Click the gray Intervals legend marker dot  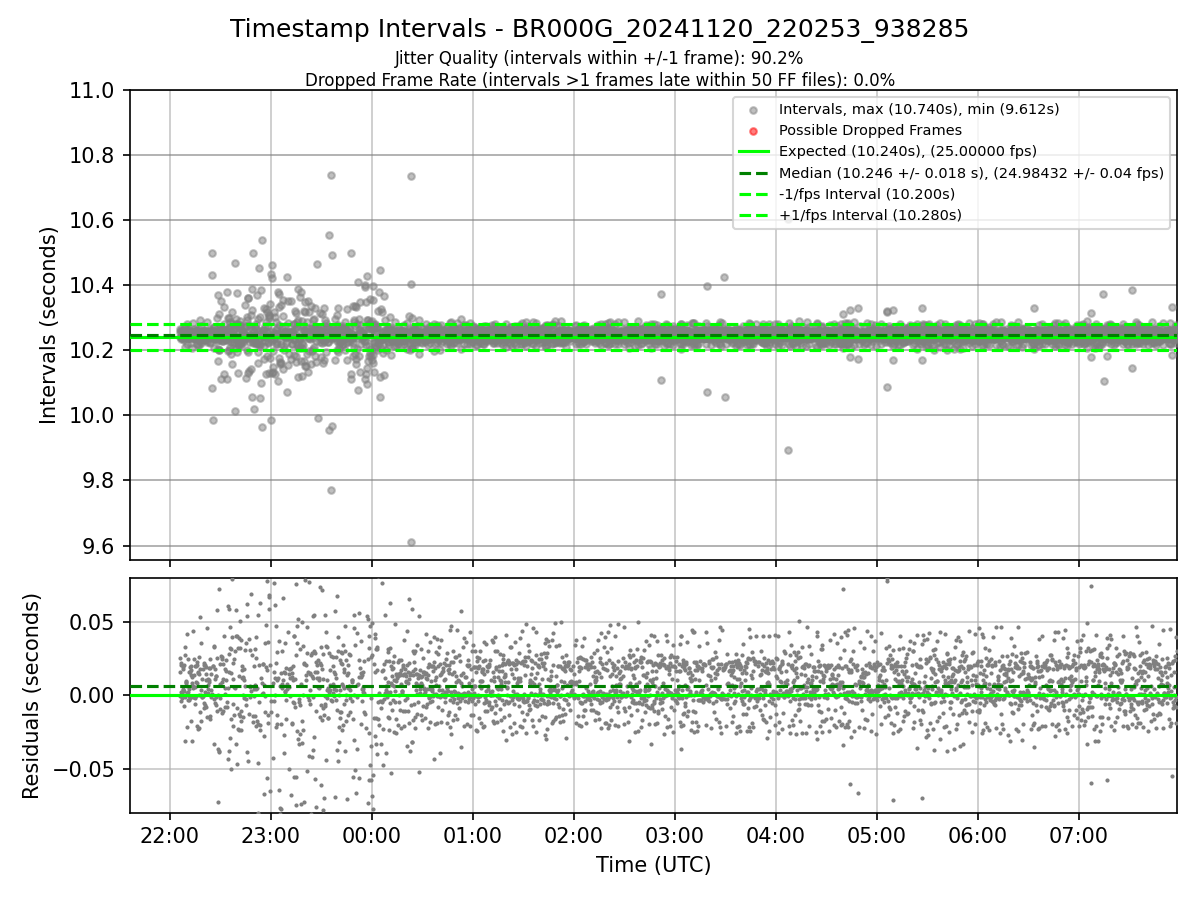[753, 110]
